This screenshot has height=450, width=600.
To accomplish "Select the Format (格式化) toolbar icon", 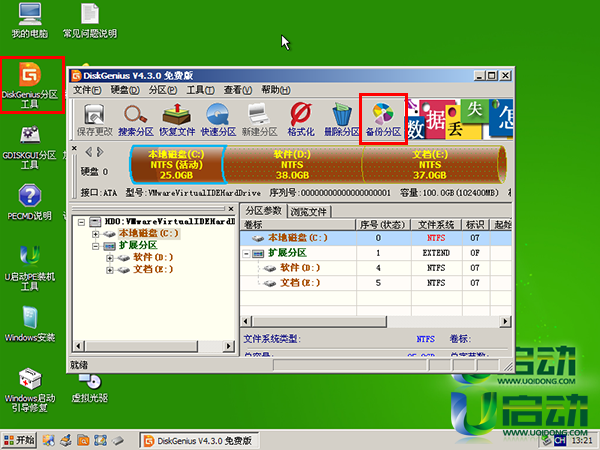I will (301, 120).
